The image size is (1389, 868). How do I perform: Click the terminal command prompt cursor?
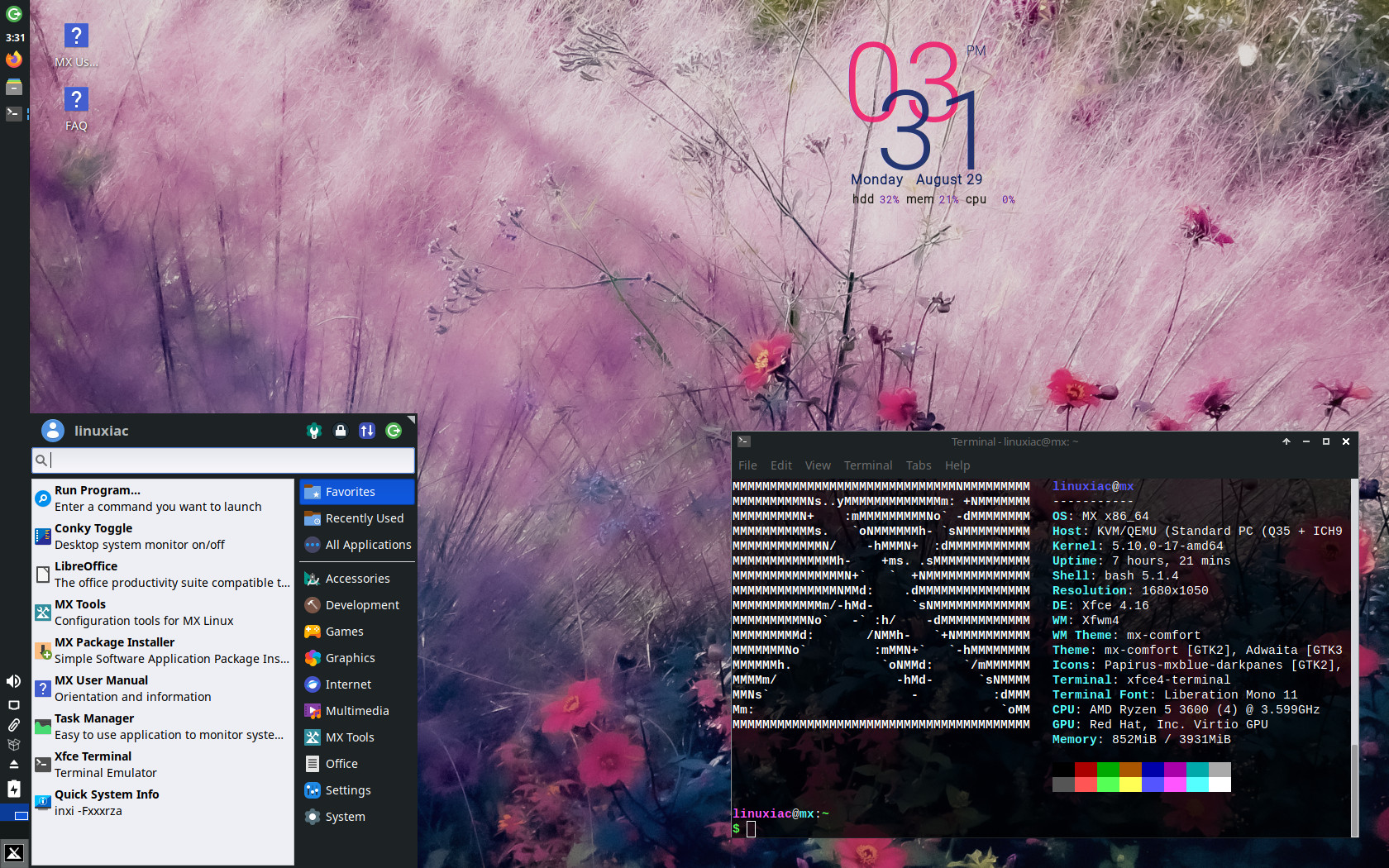click(x=751, y=829)
